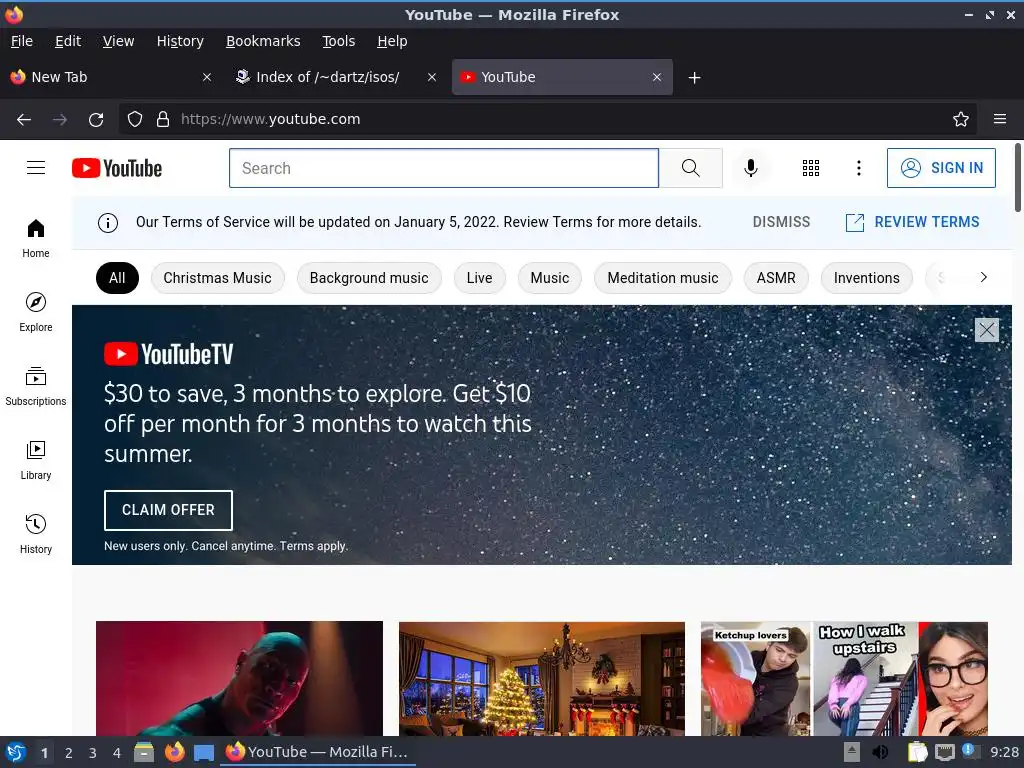Open the Tools menu

pyautogui.click(x=338, y=41)
